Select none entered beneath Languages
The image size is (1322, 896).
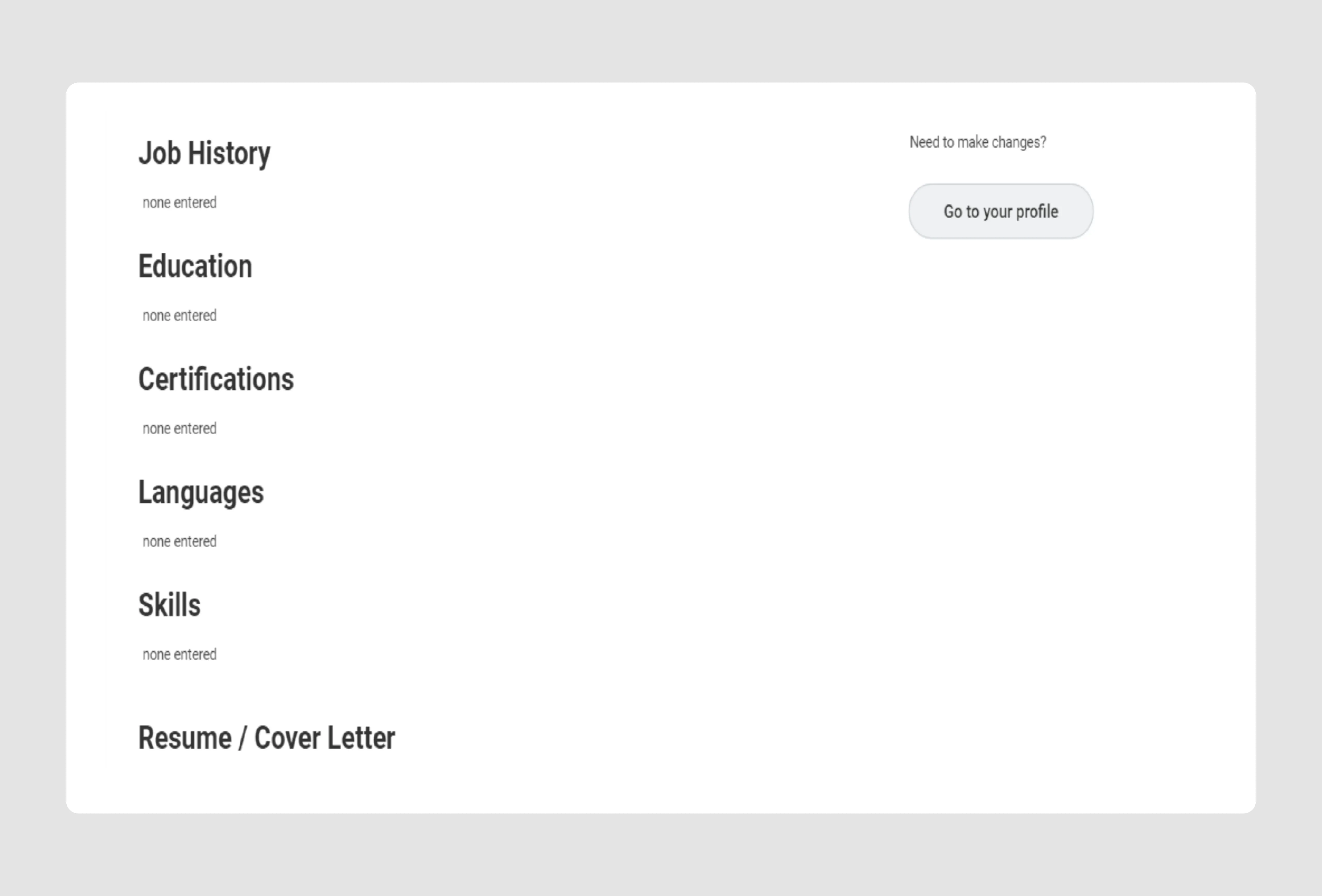click(179, 541)
